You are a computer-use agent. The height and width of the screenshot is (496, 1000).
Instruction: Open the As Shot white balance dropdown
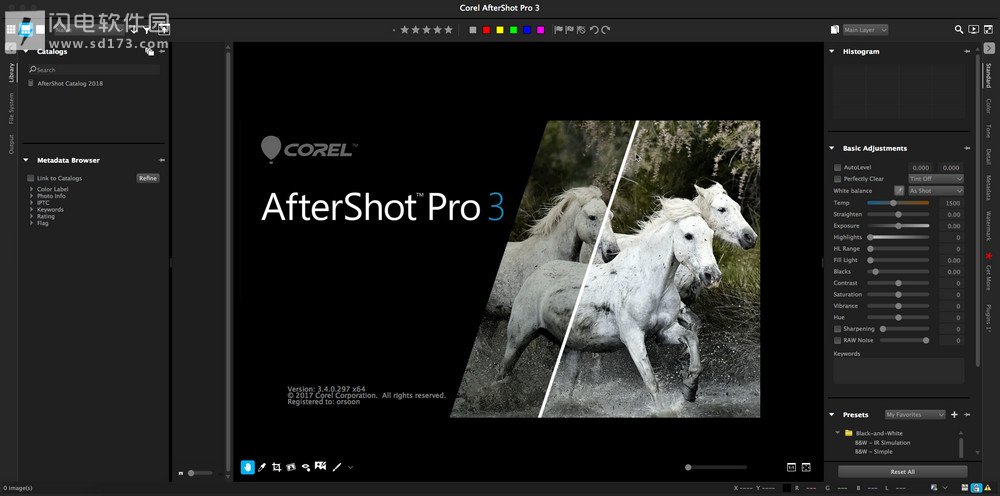[936, 191]
